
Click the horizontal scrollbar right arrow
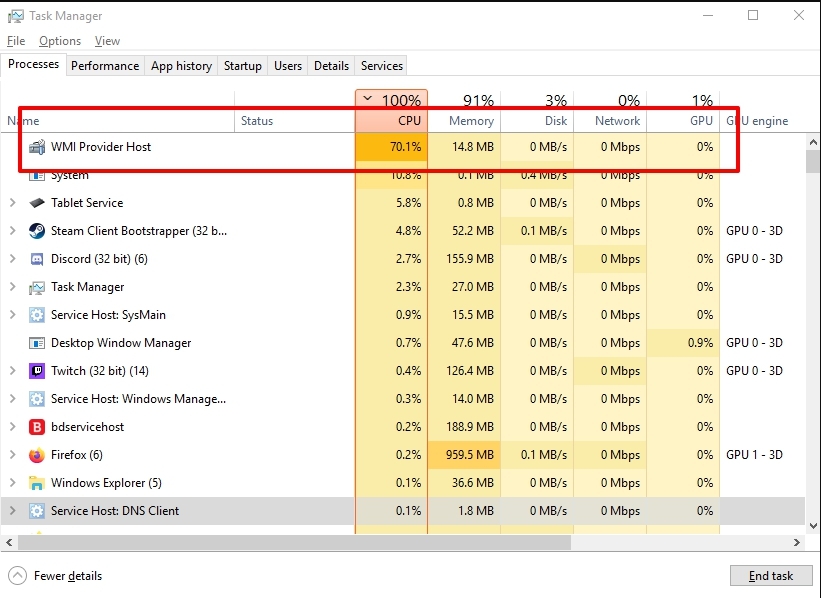pyautogui.click(x=797, y=542)
